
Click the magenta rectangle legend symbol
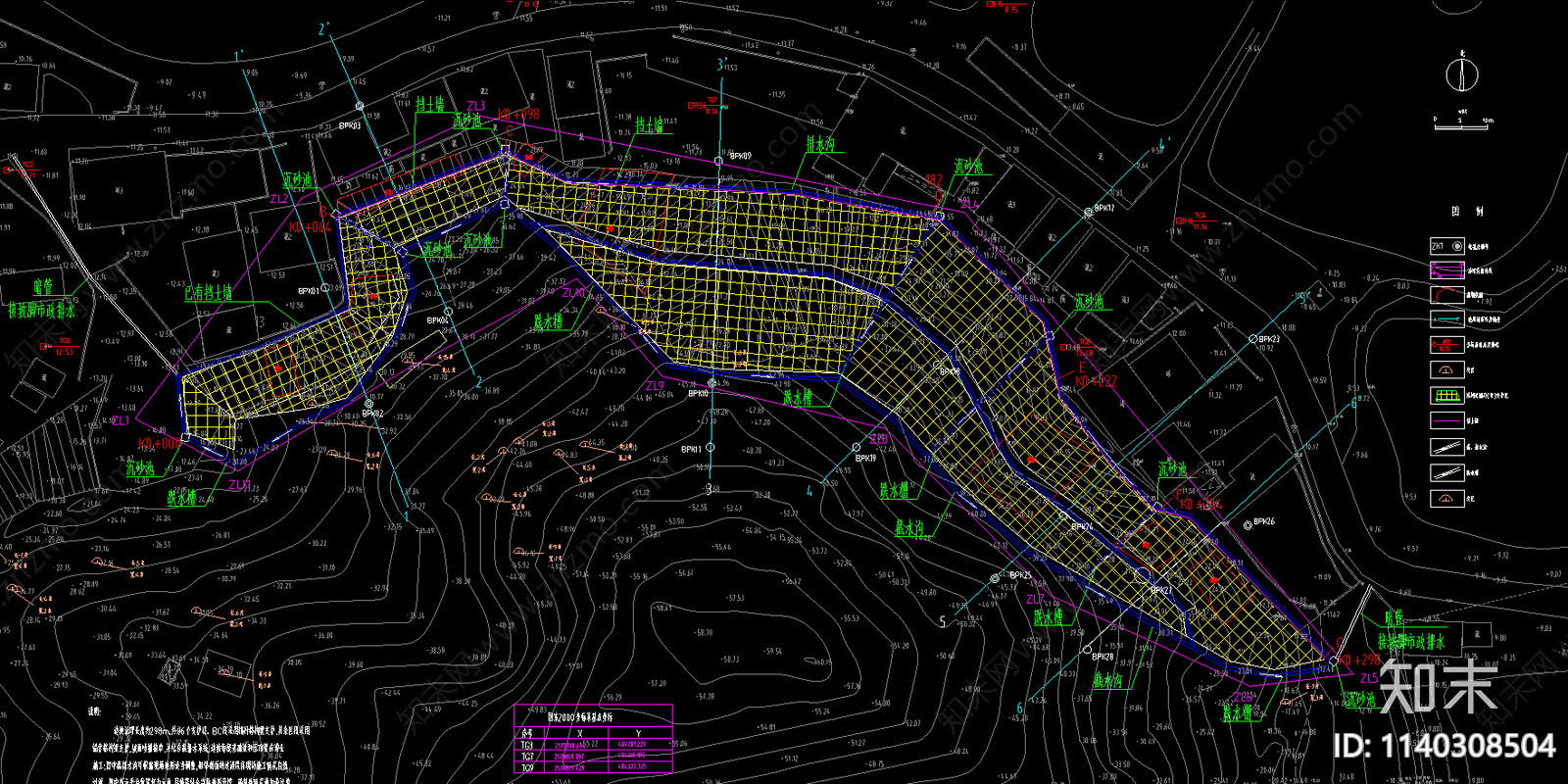[1447, 269]
